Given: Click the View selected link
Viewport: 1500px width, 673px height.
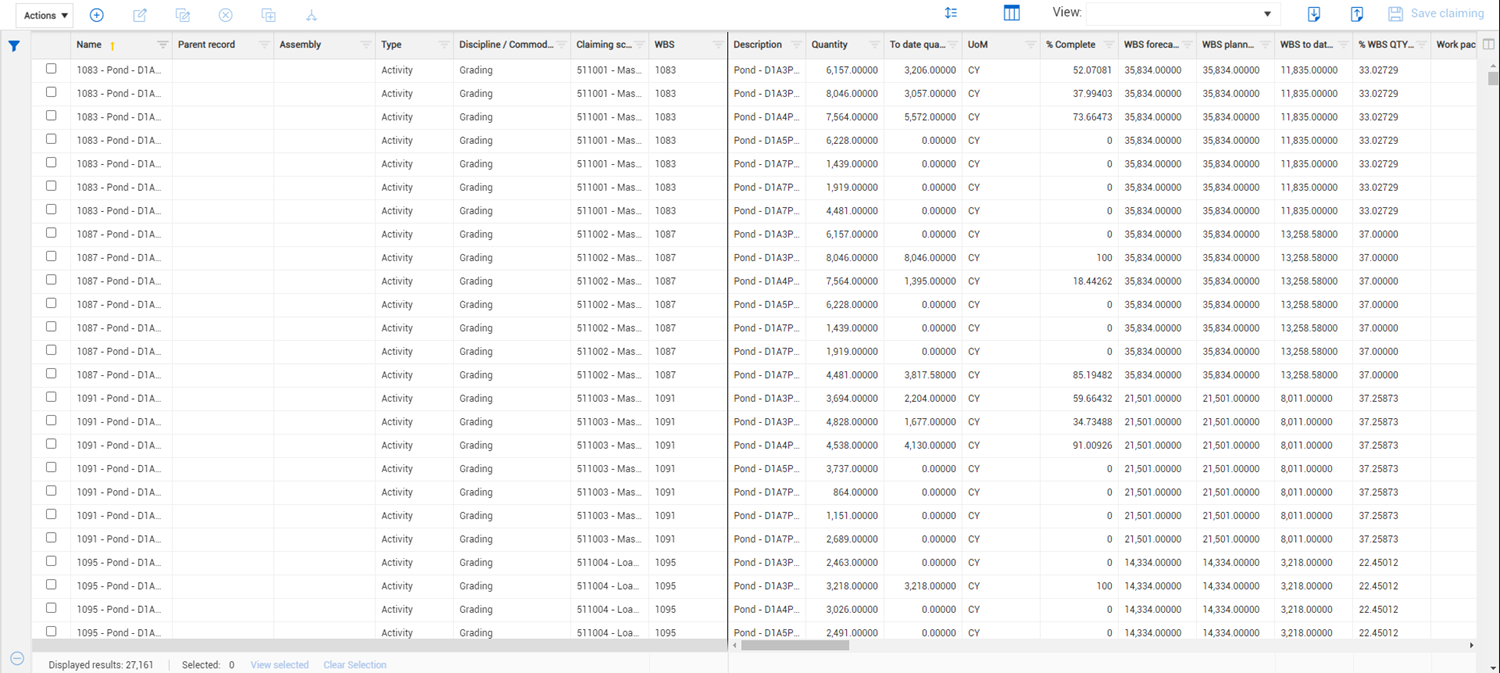Looking at the screenshot, I should coord(279,665).
